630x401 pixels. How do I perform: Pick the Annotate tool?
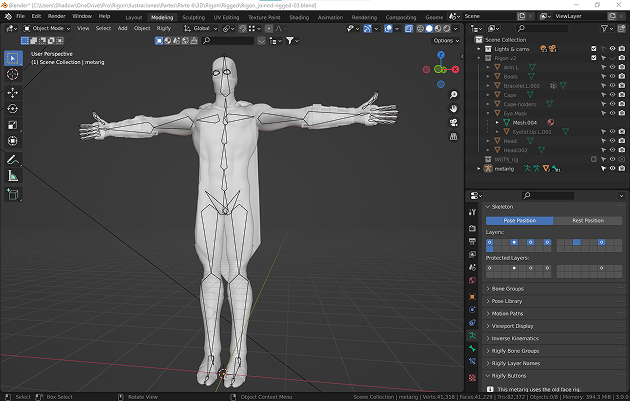(13, 159)
